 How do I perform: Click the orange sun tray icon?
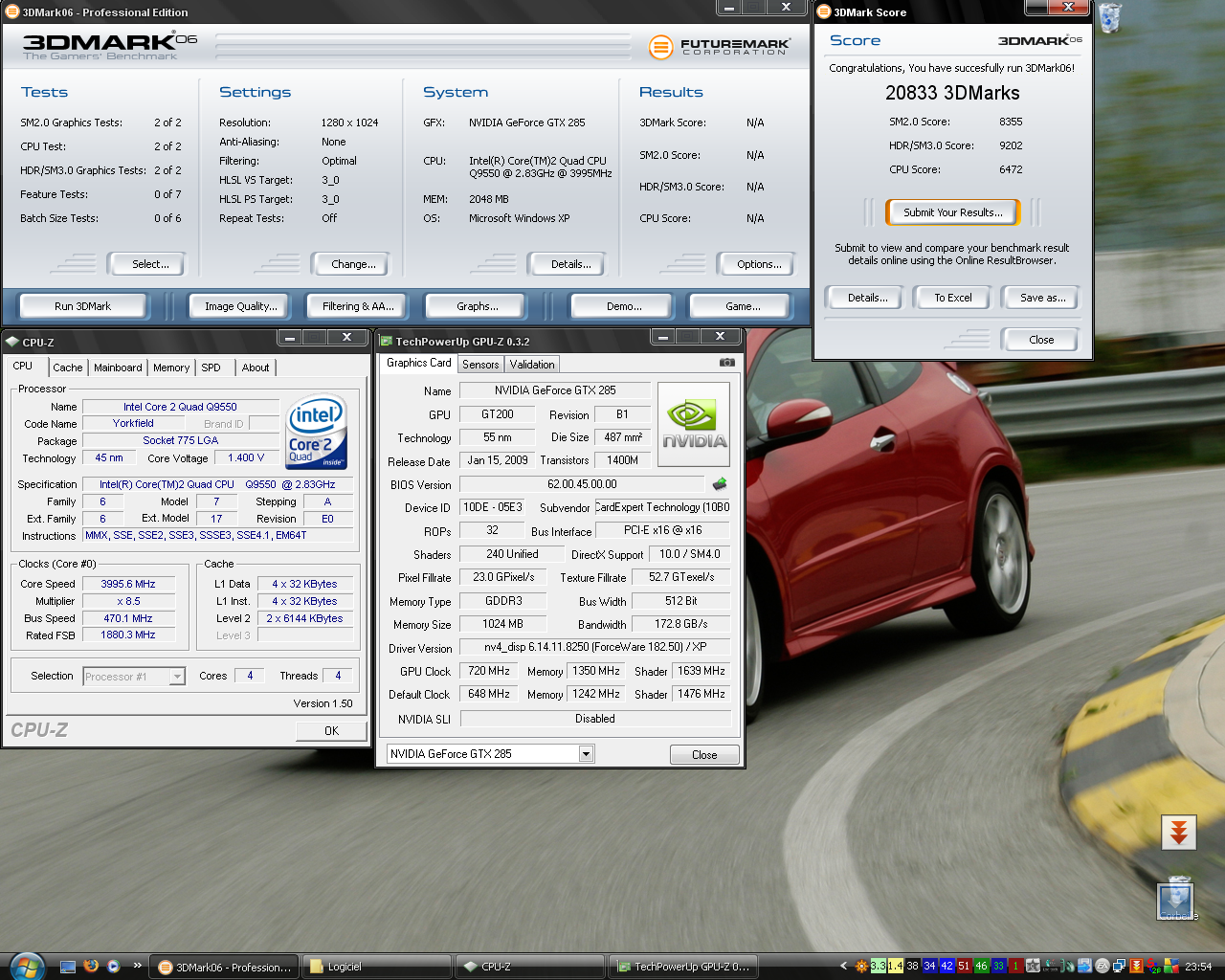861,967
